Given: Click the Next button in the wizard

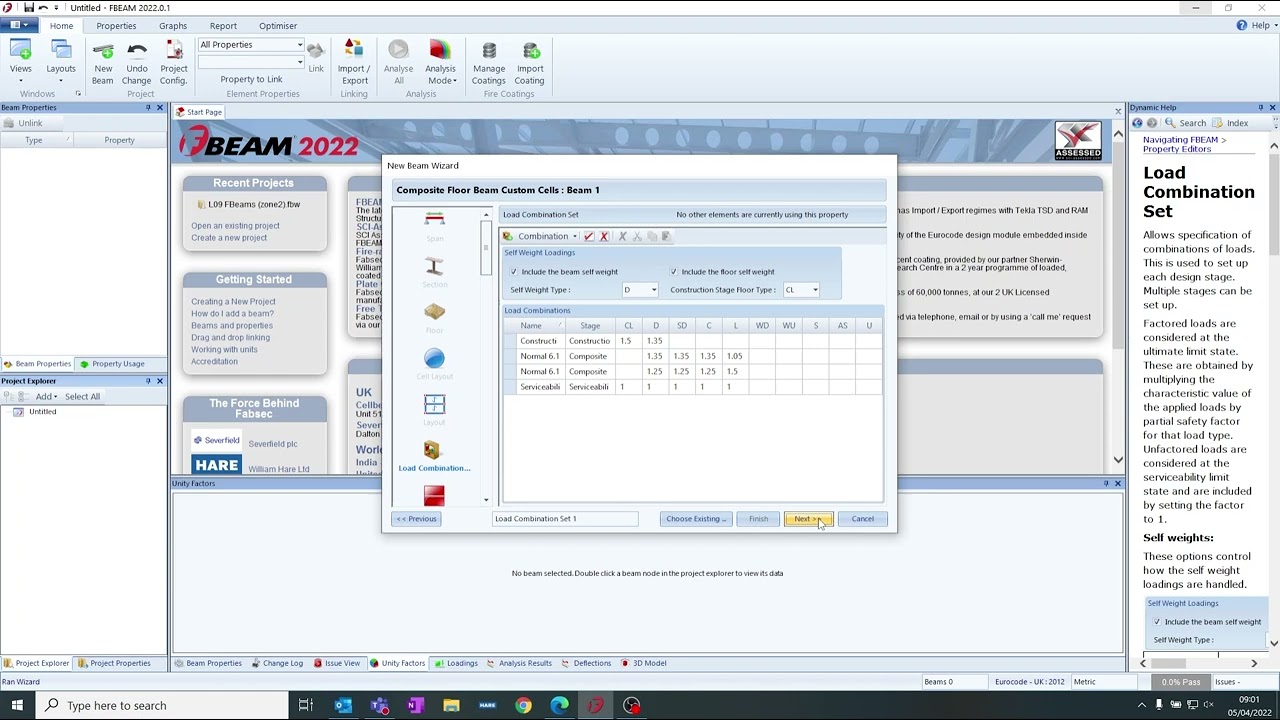Looking at the screenshot, I should (x=808, y=519).
